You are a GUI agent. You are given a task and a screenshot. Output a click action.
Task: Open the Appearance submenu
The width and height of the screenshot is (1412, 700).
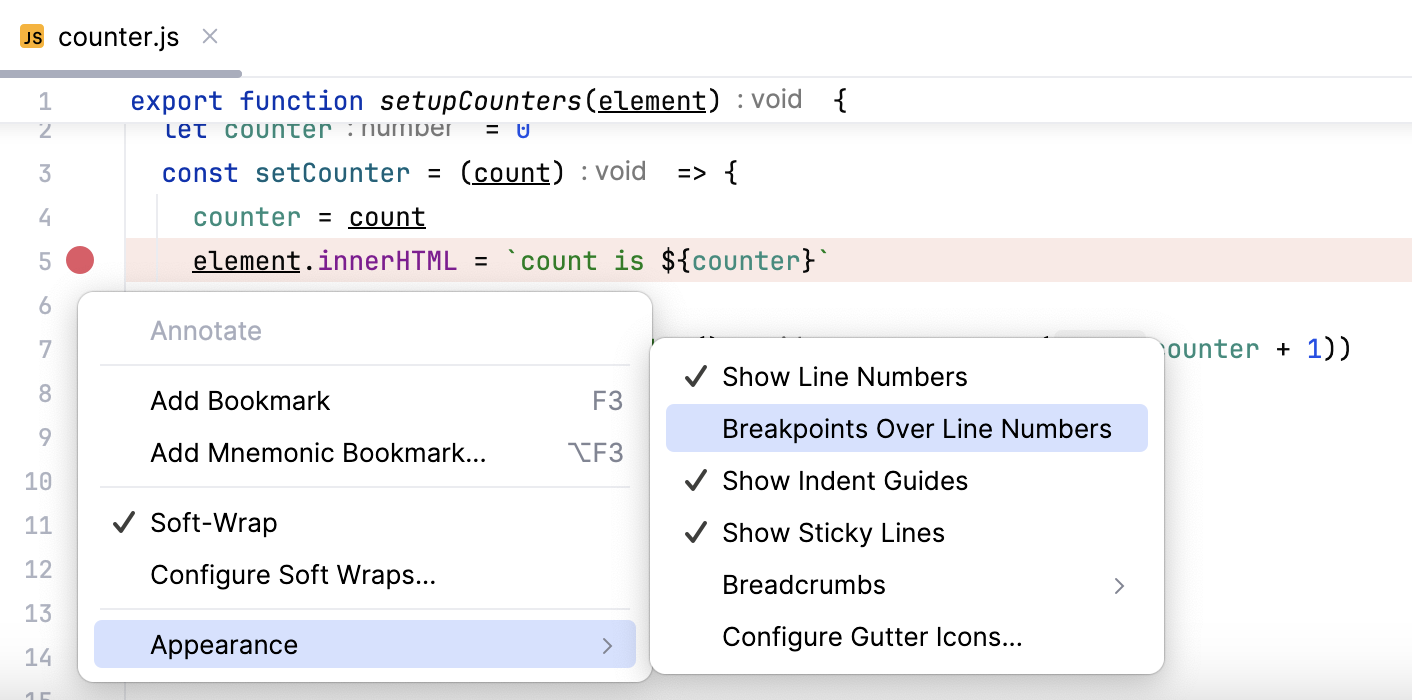[x=224, y=644]
